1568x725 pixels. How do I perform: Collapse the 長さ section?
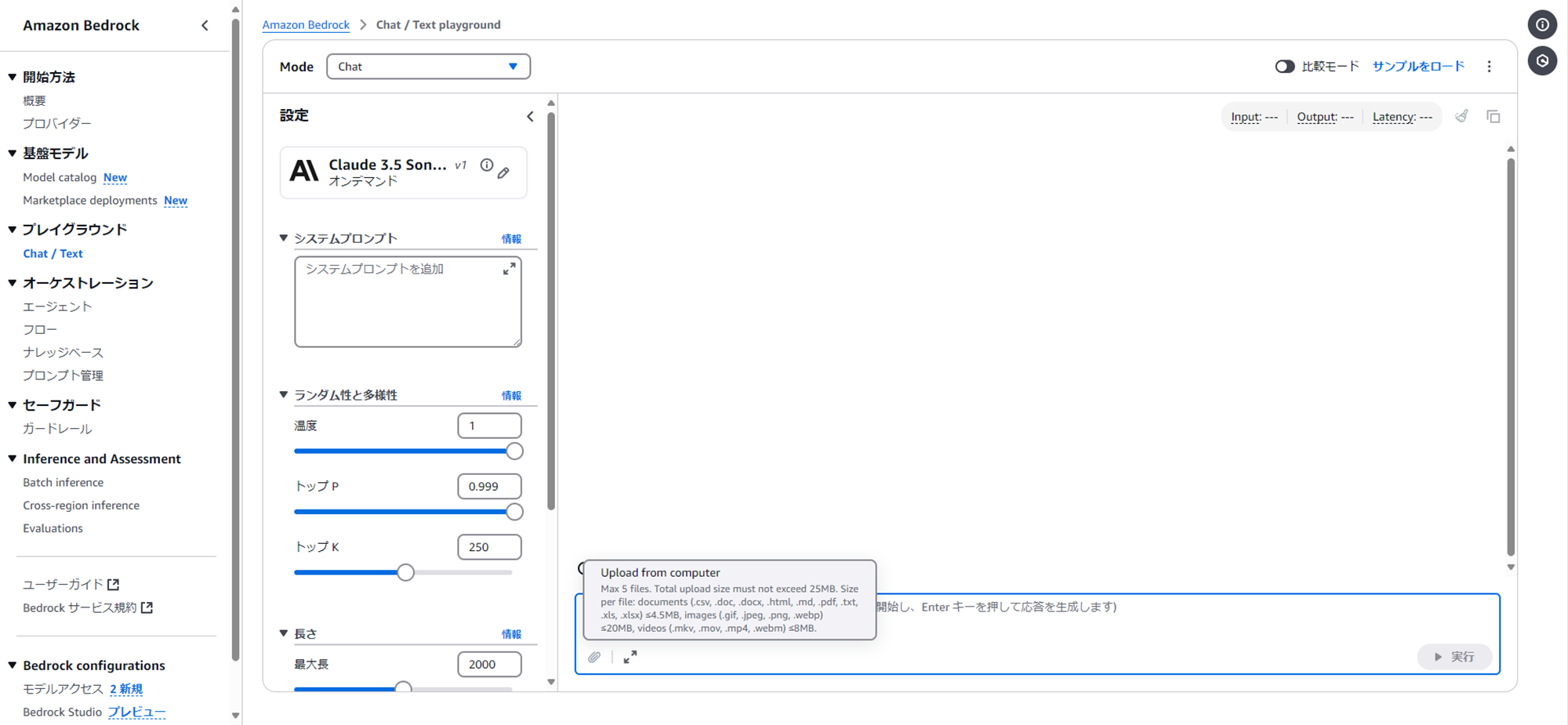point(284,633)
